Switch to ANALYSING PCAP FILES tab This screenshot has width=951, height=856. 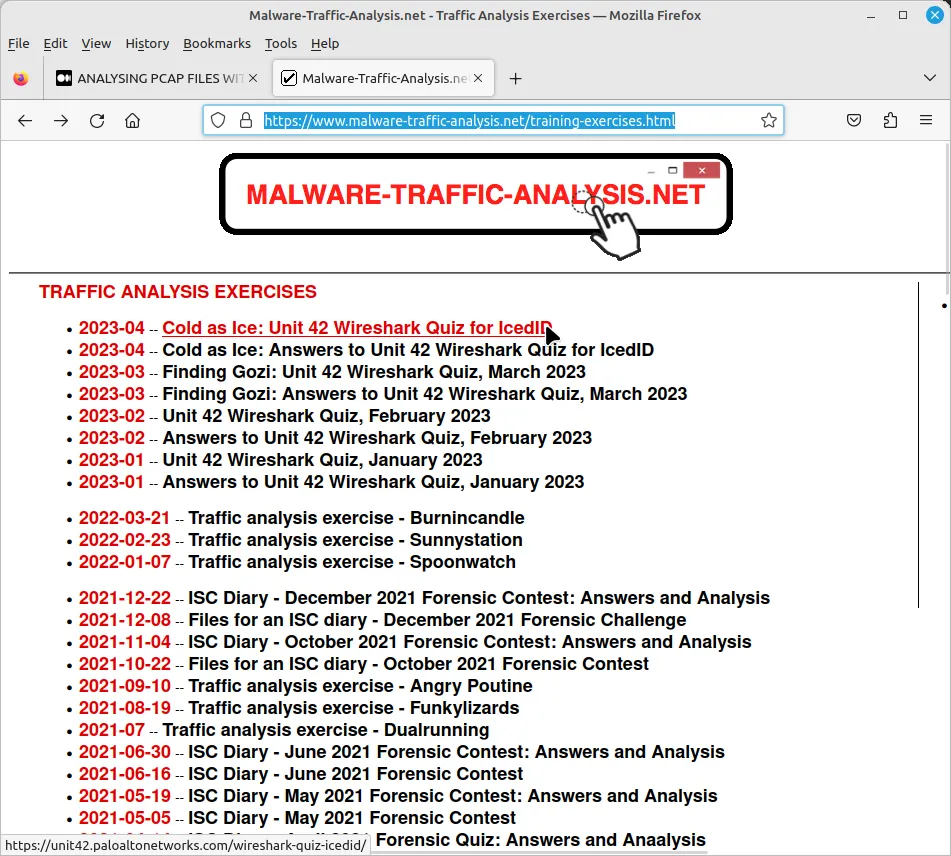pyautogui.click(x=156, y=78)
